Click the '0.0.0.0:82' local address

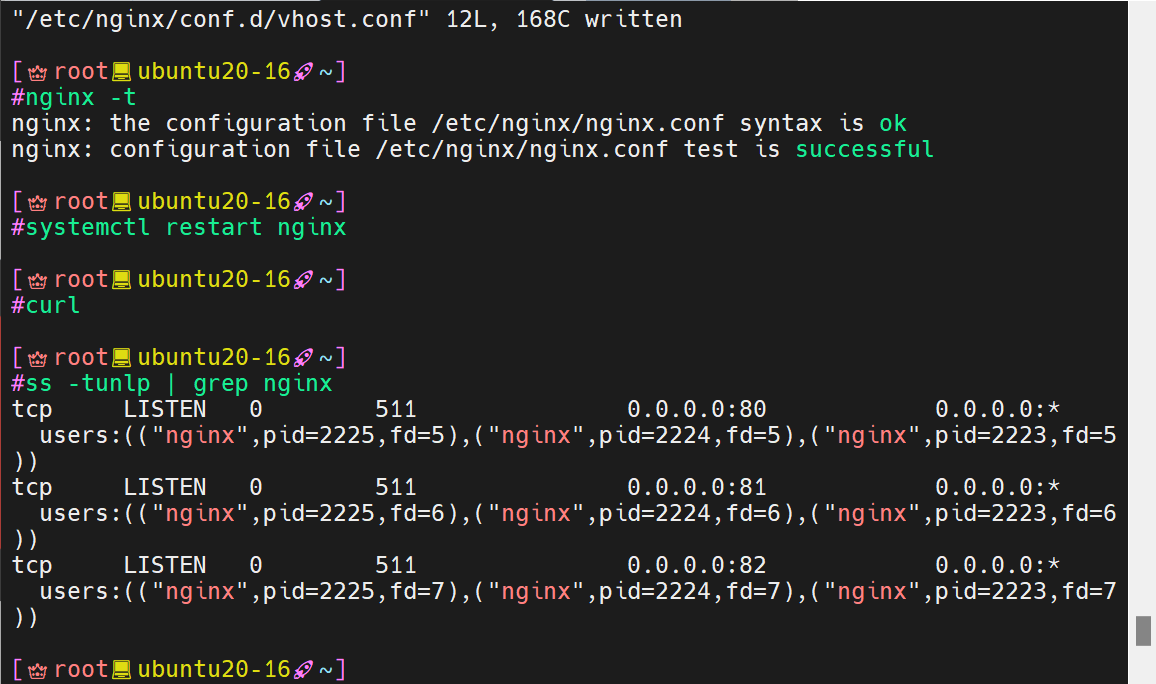pos(697,565)
